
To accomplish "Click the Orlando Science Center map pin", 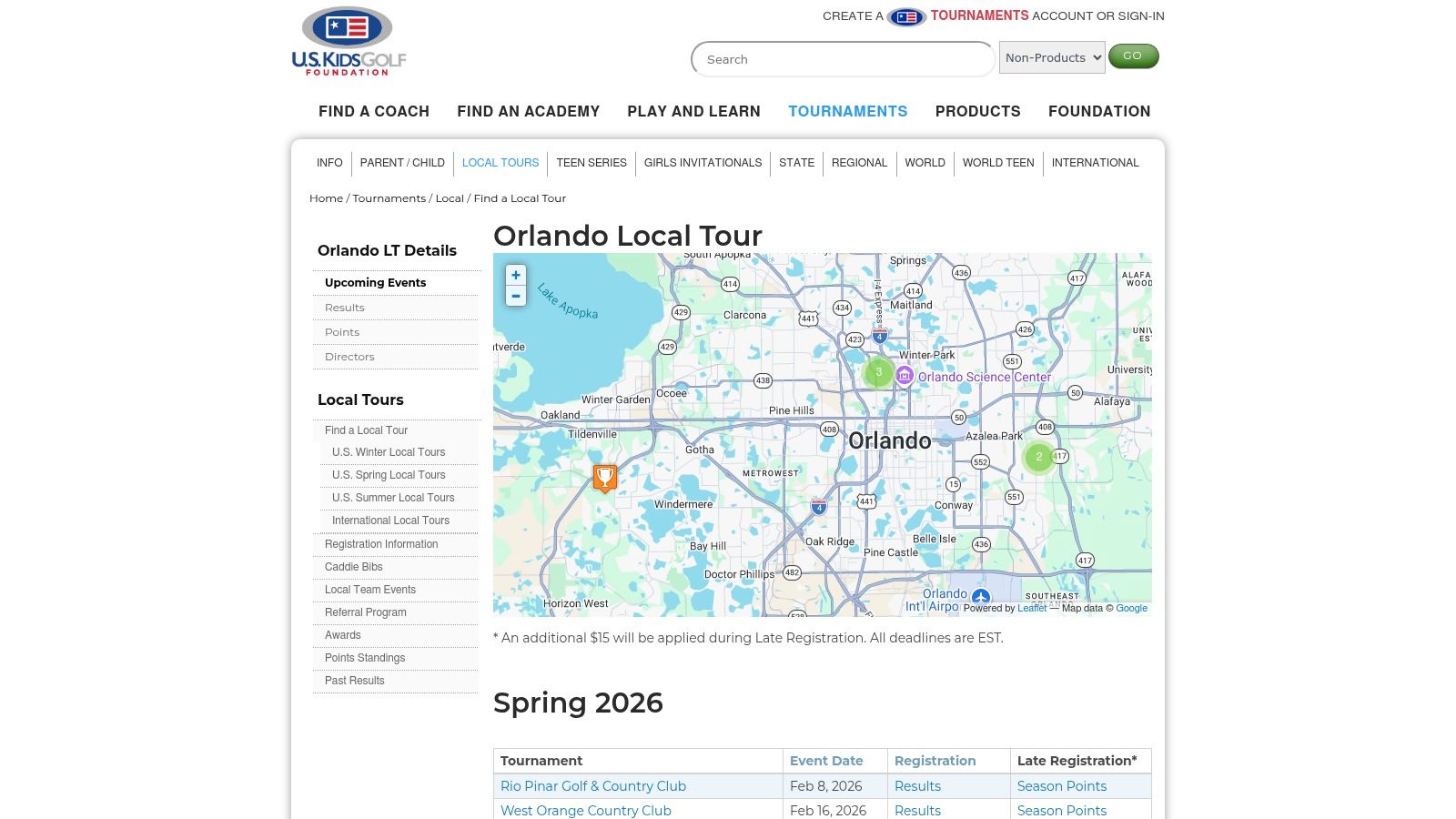I will 905,376.
